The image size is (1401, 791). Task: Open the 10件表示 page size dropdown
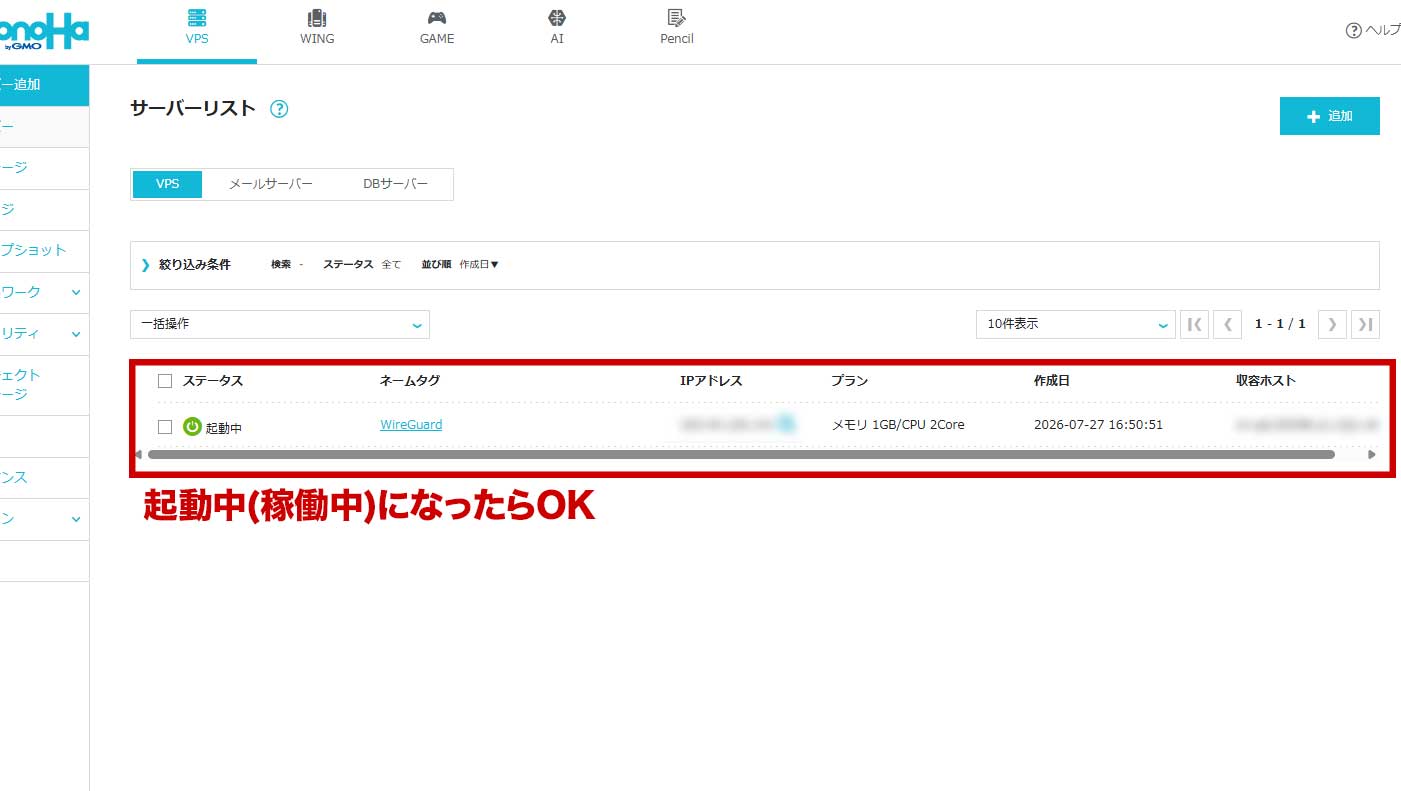(1075, 324)
